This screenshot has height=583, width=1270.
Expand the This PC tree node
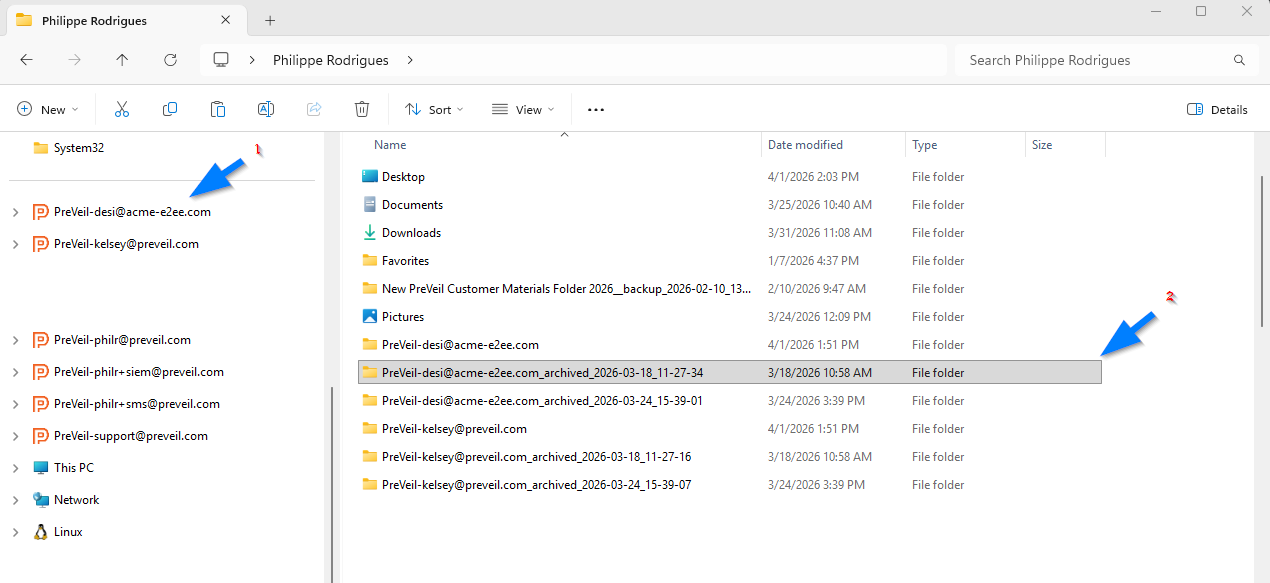point(15,468)
